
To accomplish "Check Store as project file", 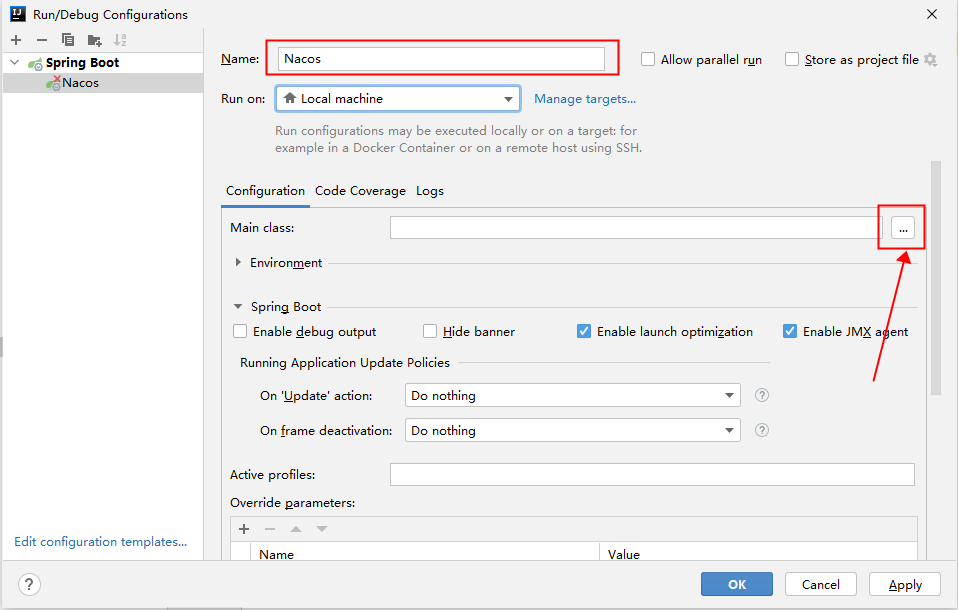I will click(792, 59).
